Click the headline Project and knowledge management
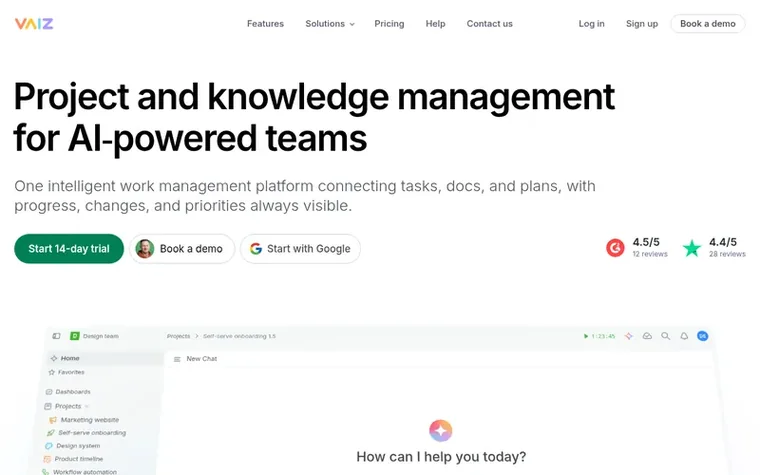The height and width of the screenshot is (475, 760). 314,97
